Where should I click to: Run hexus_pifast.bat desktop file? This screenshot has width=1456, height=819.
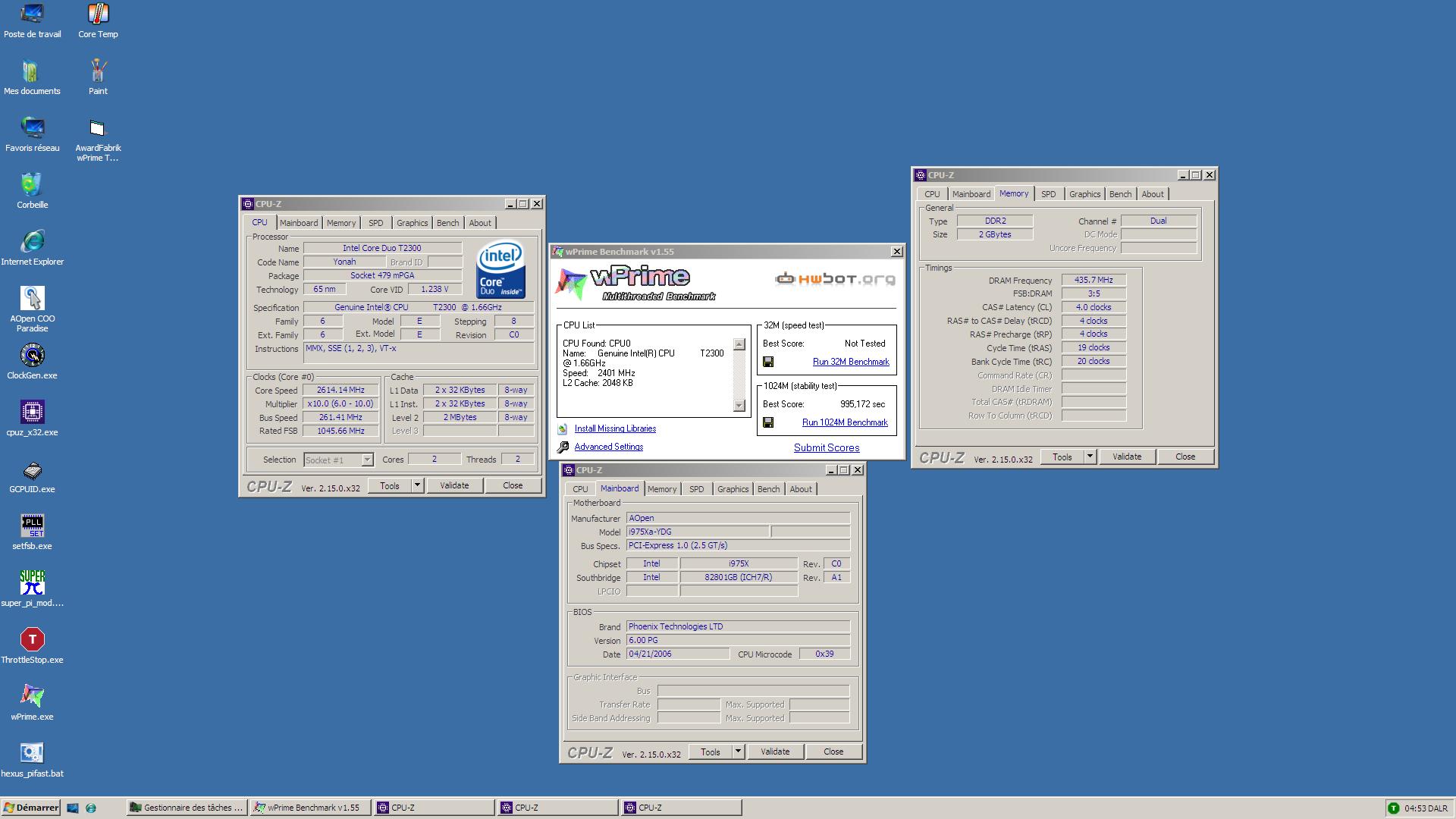[32, 760]
